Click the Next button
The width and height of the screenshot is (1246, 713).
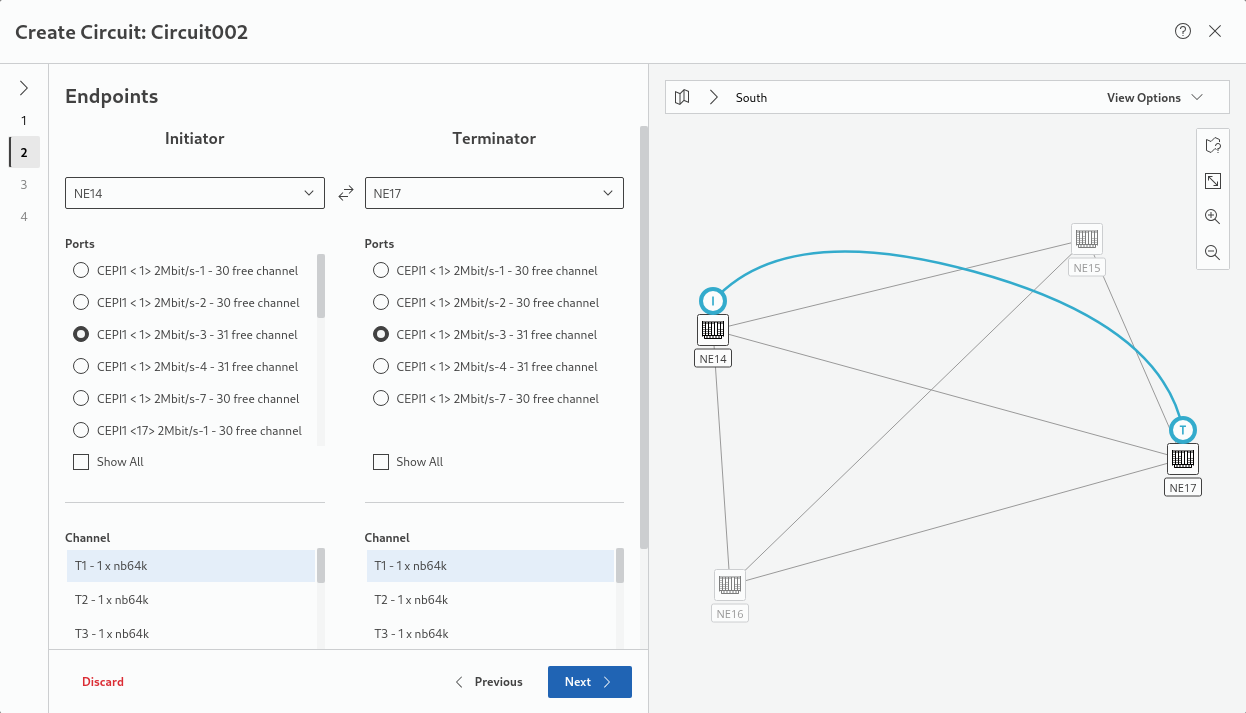589,682
